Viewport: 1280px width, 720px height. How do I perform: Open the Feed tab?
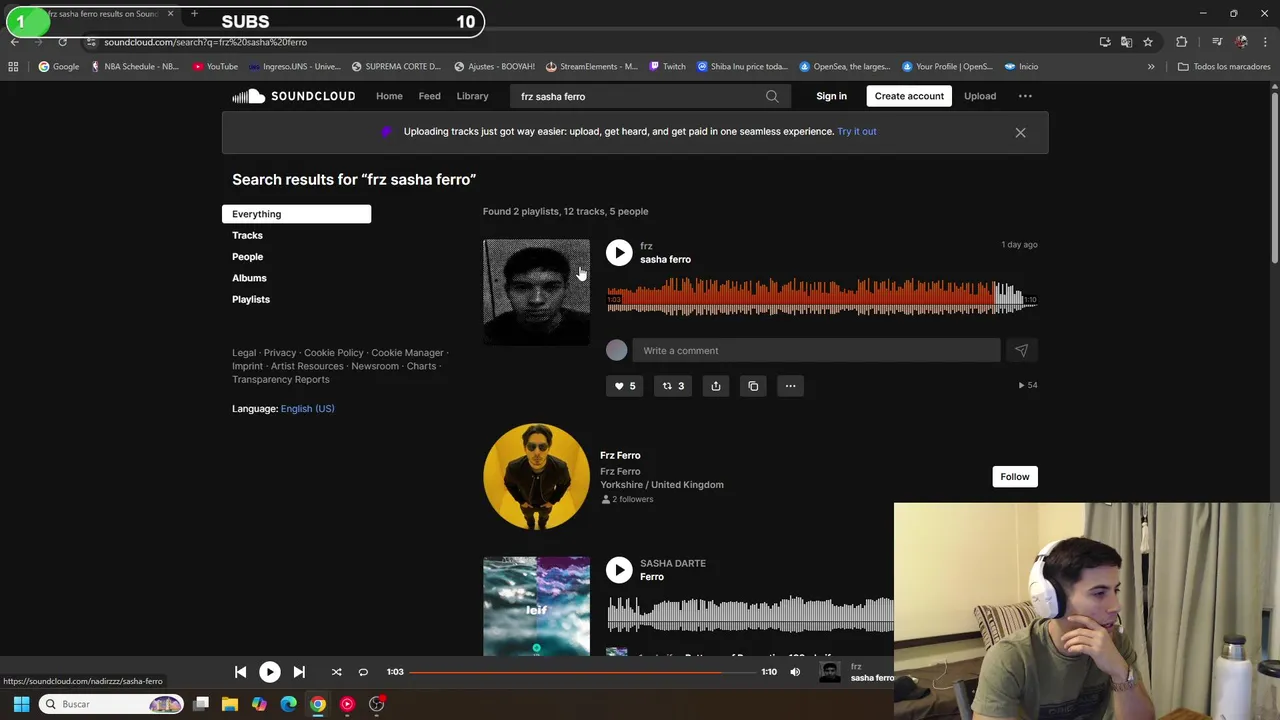point(429,96)
